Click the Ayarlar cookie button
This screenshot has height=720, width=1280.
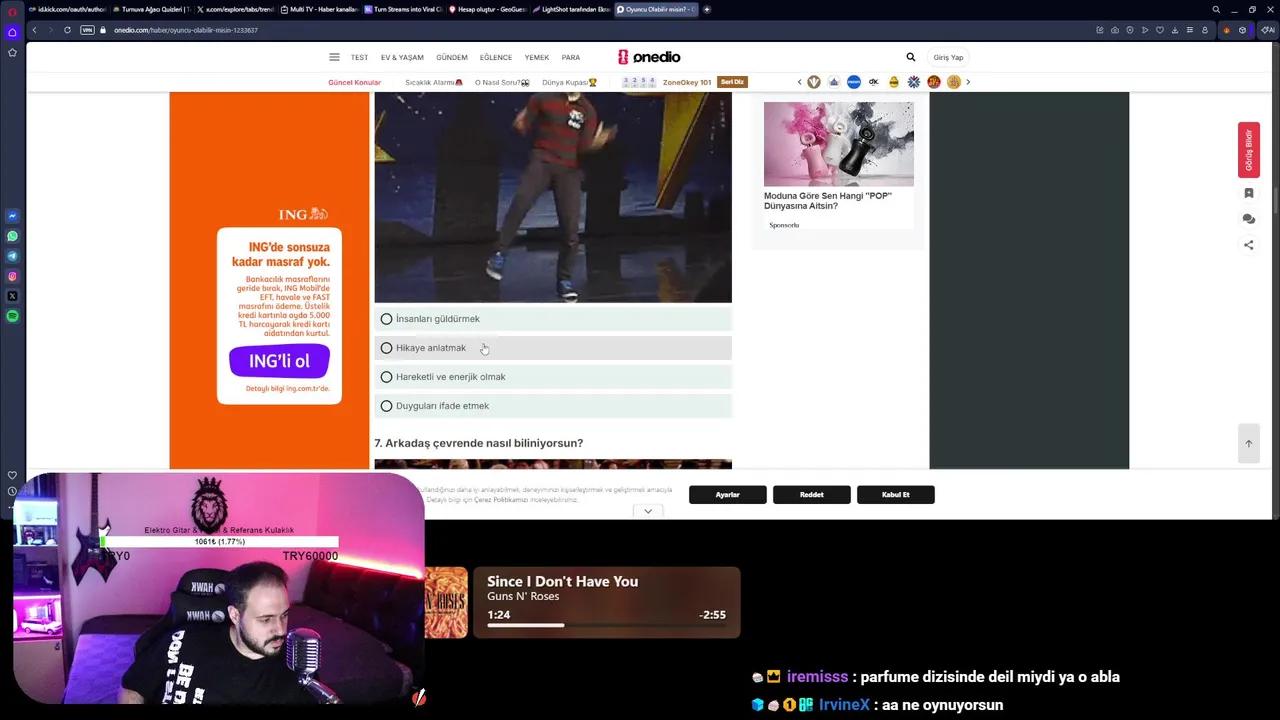[728, 495]
